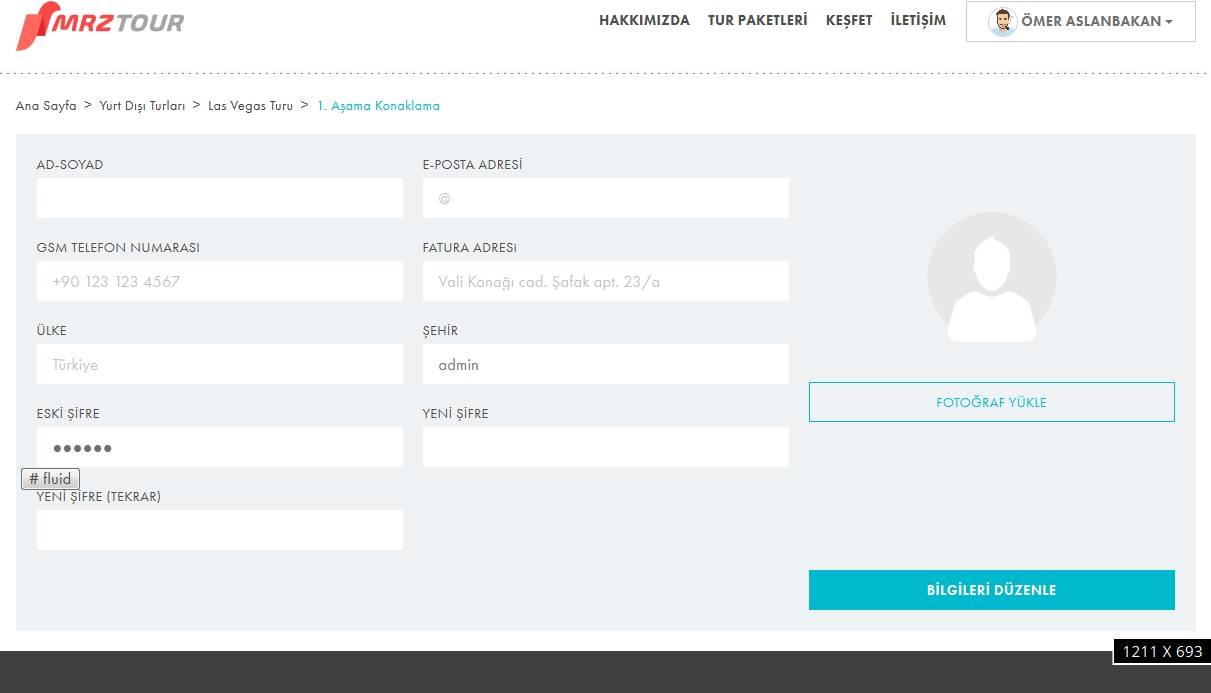Click the user avatar icon in header
Viewport: 1211px width, 693px height.
click(x=1002, y=21)
